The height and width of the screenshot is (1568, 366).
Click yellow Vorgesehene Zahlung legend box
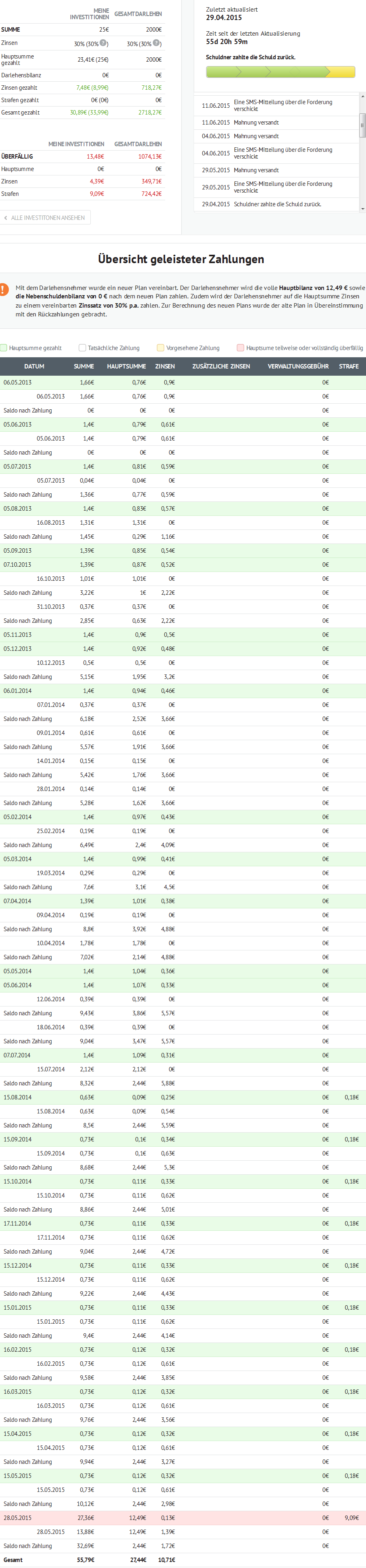click(160, 348)
